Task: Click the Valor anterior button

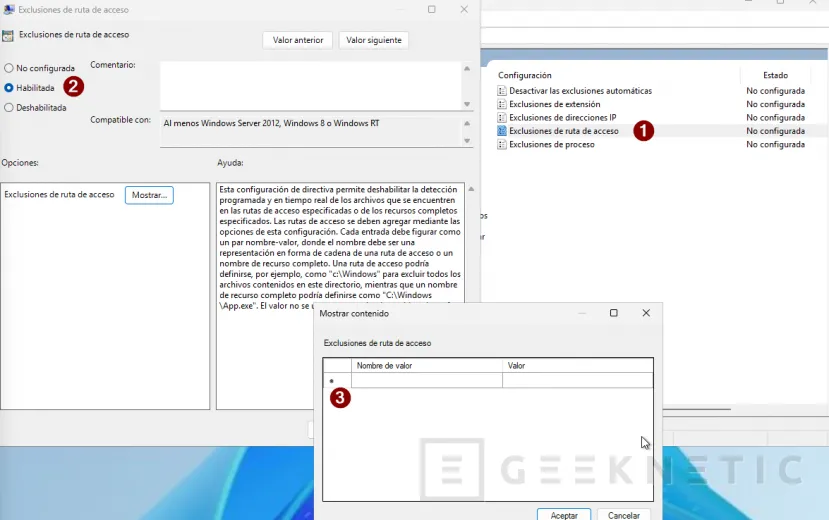Action: [x=298, y=40]
